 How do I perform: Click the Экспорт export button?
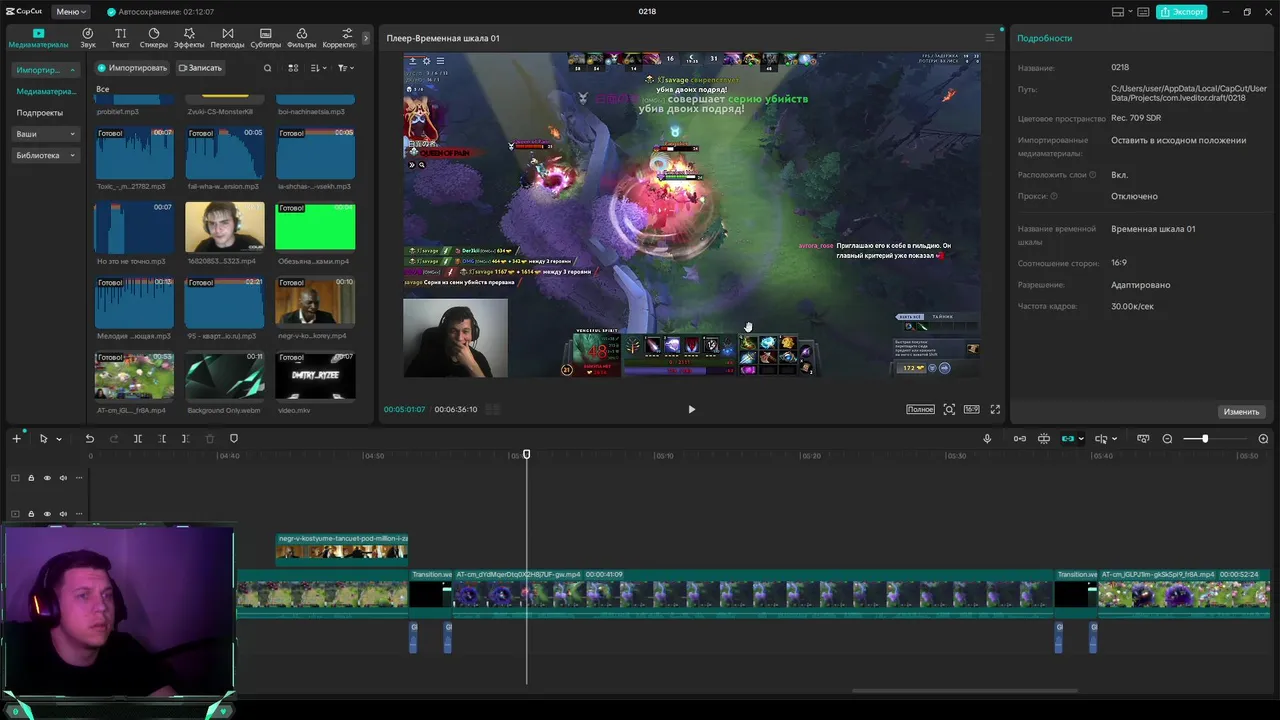[1181, 12]
